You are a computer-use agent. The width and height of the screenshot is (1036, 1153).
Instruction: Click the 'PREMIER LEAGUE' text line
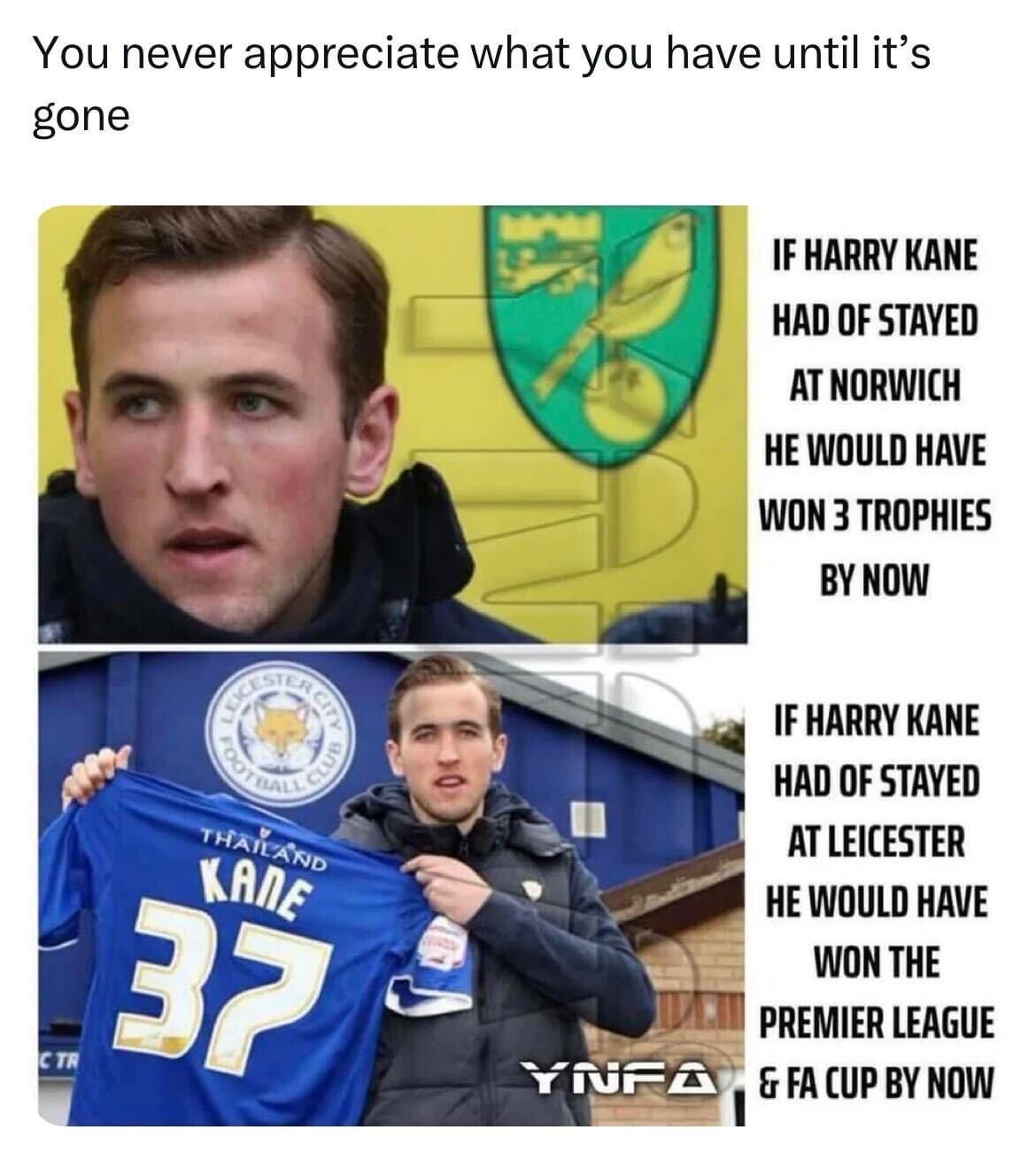tap(877, 1022)
